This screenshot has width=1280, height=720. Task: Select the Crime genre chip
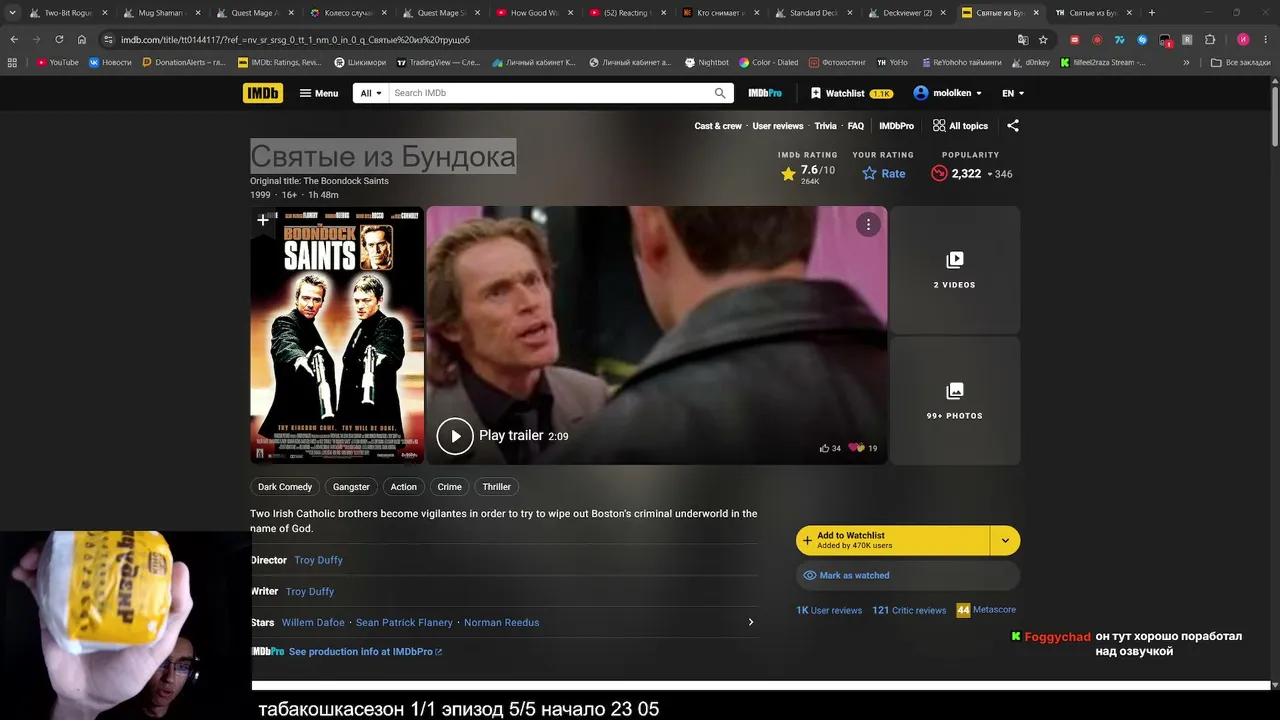(x=450, y=487)
